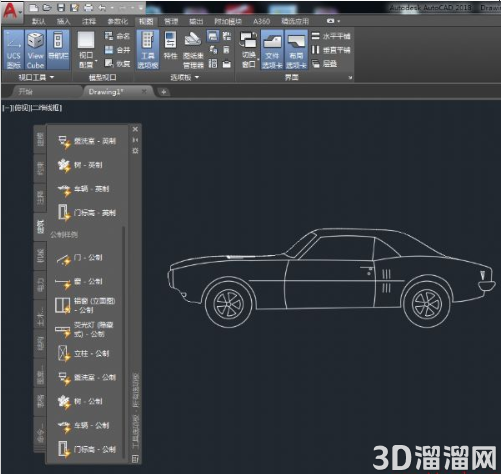Close the Drawing1 tab

click(144, 91)
